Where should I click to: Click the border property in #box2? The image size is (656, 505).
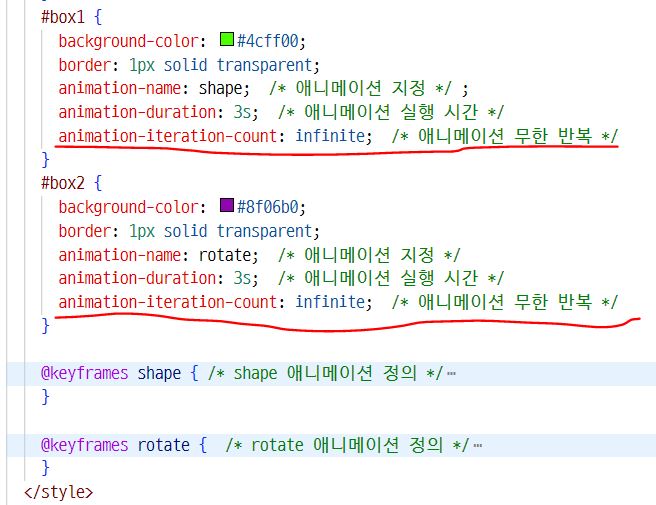(x=85, y=231)
